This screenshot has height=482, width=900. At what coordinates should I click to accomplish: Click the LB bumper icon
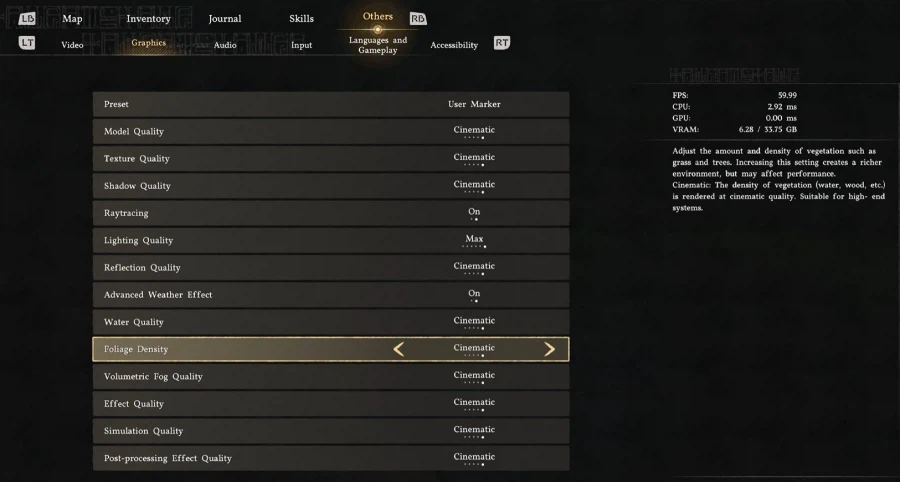tap(27, 18)
